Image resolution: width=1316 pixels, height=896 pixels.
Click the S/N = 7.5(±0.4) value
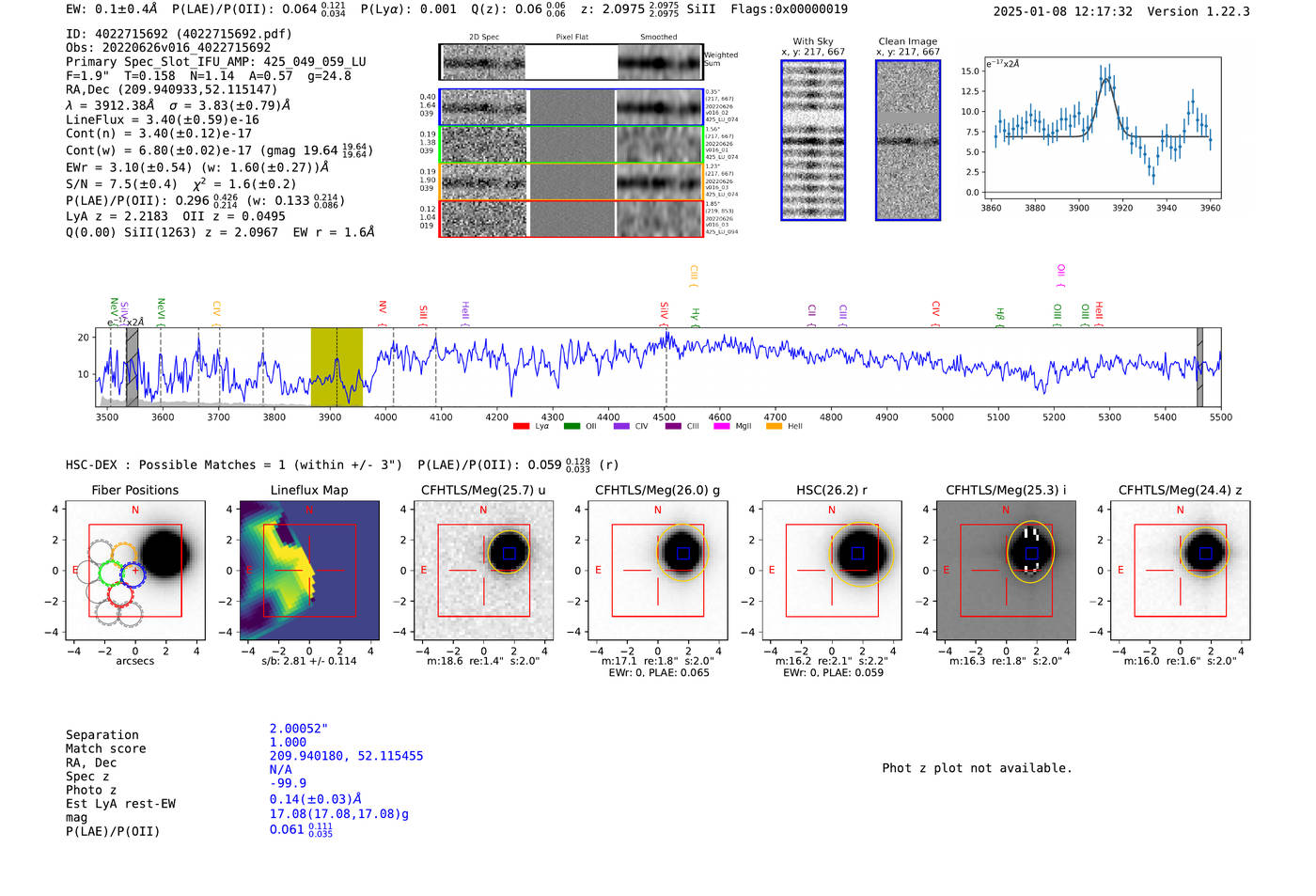tap(121, 184)
